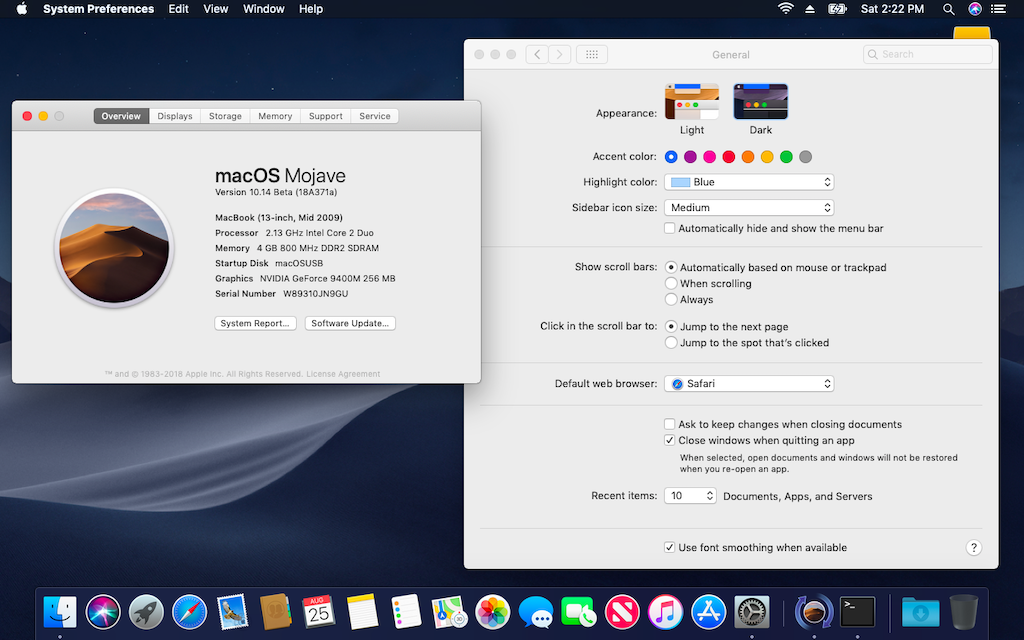Select automatically based on mouse or trackpad

coord(671,267)
